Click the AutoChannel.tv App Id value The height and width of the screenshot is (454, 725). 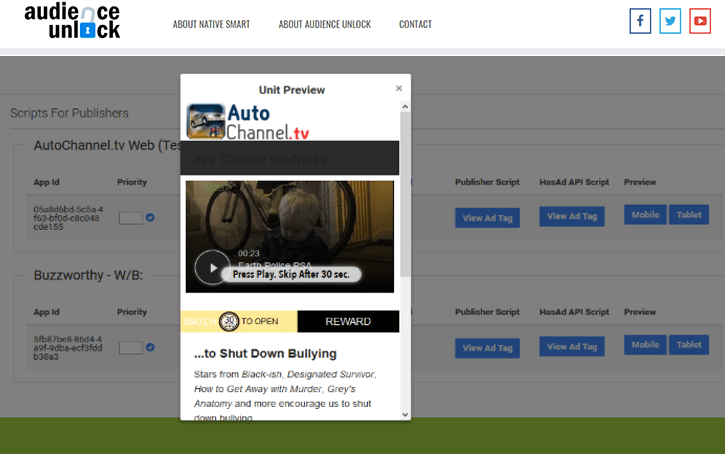click(x=68, y=218)
